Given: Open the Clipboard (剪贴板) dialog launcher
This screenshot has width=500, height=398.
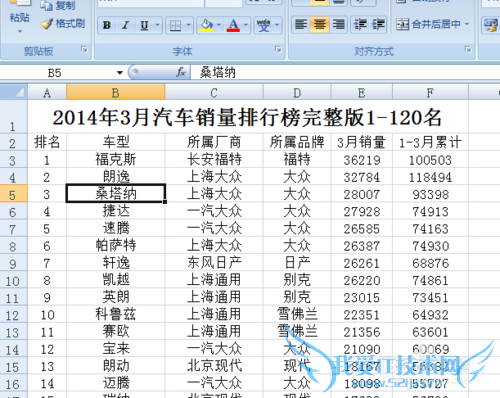Looking at the screenshot, I should (x=84, y=50).
